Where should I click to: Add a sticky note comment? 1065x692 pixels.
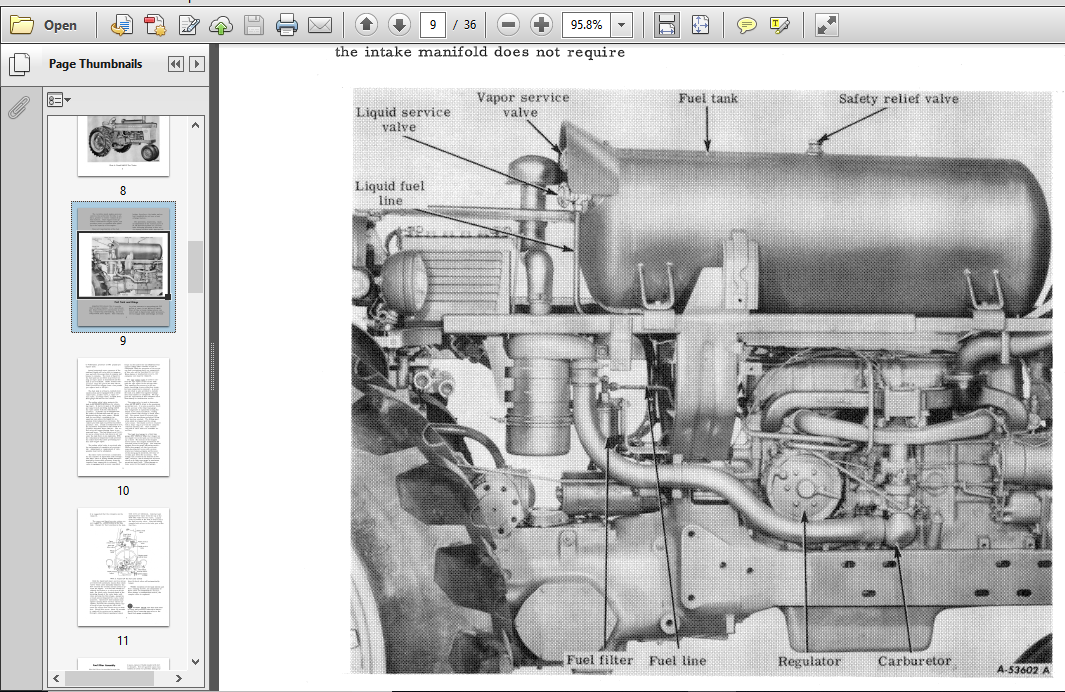click(x=746, y=26)
